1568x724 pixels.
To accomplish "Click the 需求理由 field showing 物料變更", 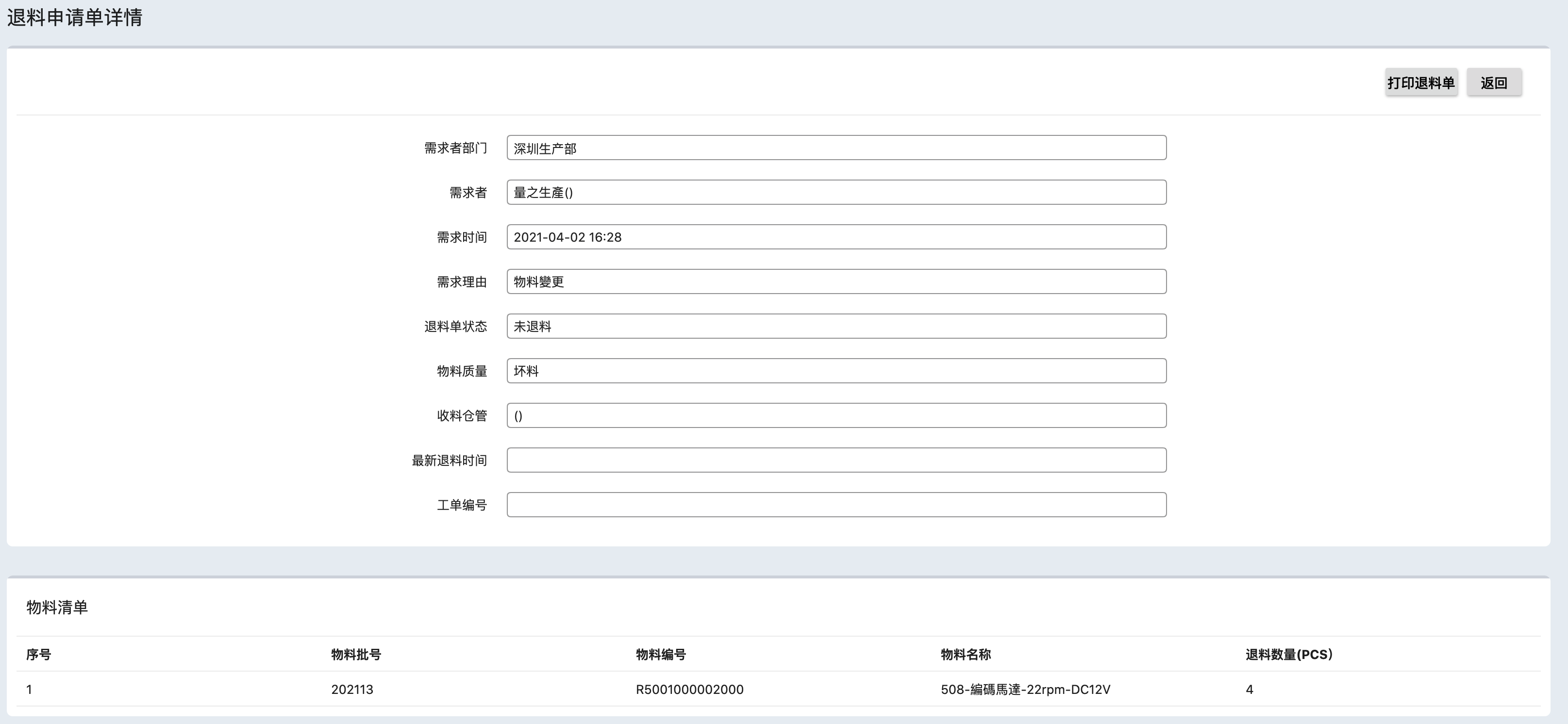I will (836, 282).
